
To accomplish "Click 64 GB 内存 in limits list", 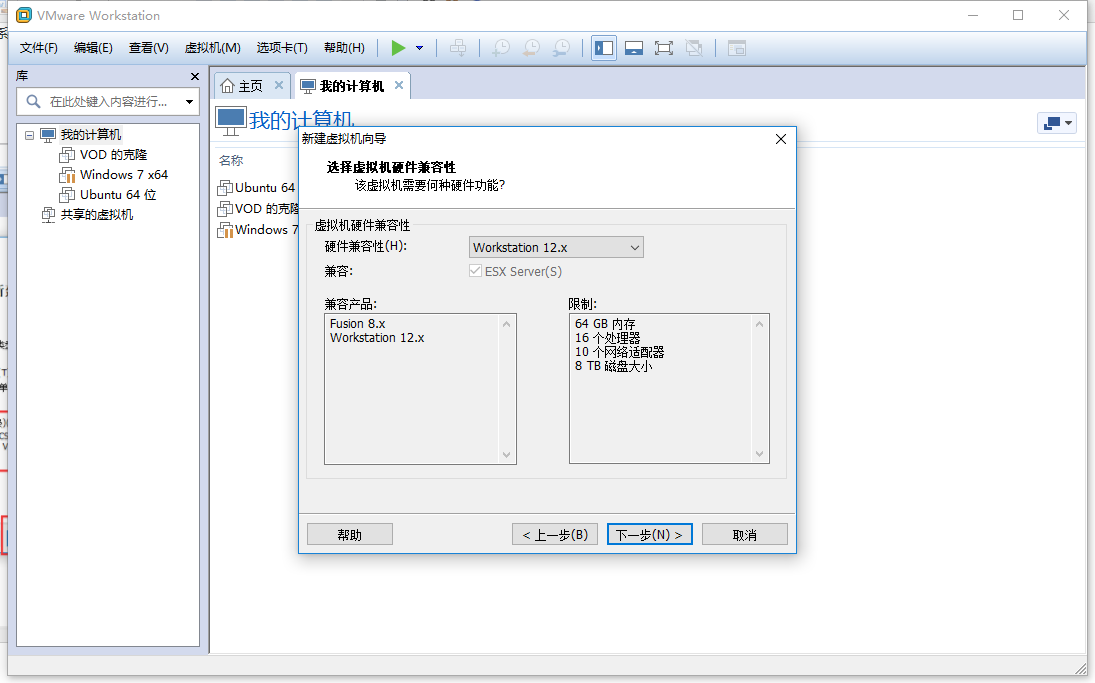I will (x=605, y=324).
